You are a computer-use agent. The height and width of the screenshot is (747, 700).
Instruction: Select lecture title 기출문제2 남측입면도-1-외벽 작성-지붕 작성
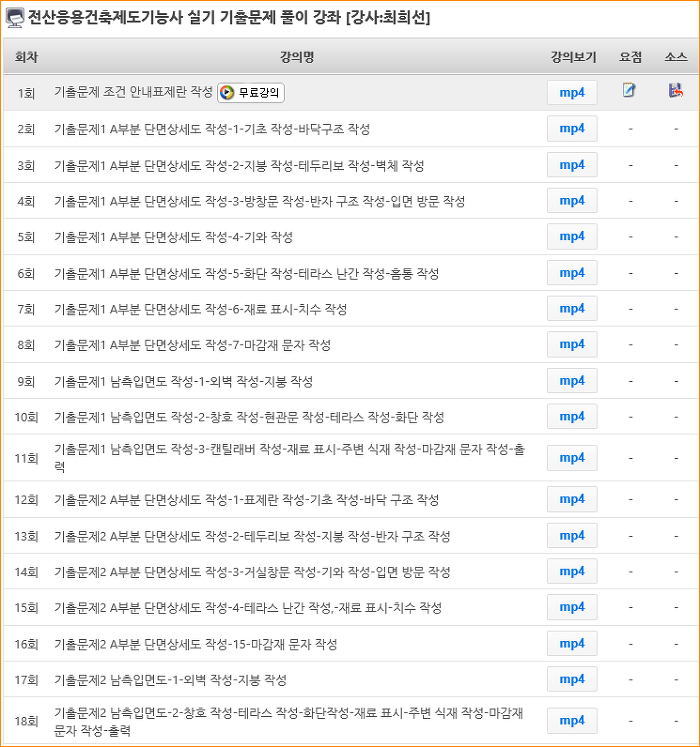(170, 680)
